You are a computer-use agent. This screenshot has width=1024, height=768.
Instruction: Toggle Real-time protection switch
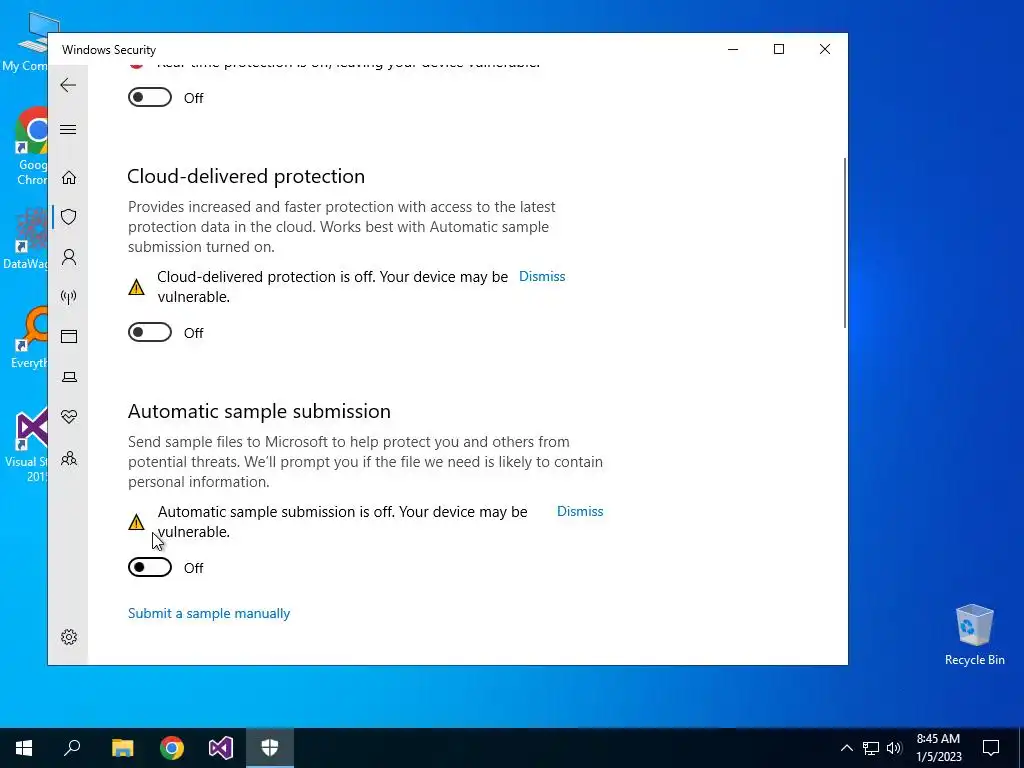click(x=150, y=97)
